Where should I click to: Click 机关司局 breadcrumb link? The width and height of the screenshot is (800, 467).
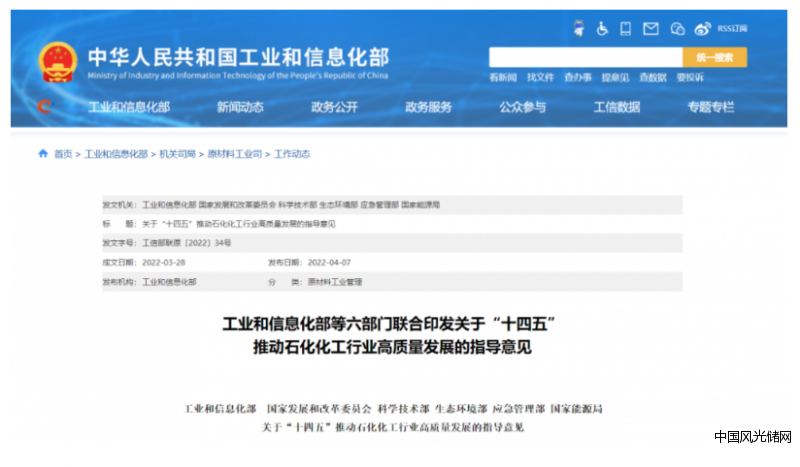pyautogui.click(x=178, y=154)
